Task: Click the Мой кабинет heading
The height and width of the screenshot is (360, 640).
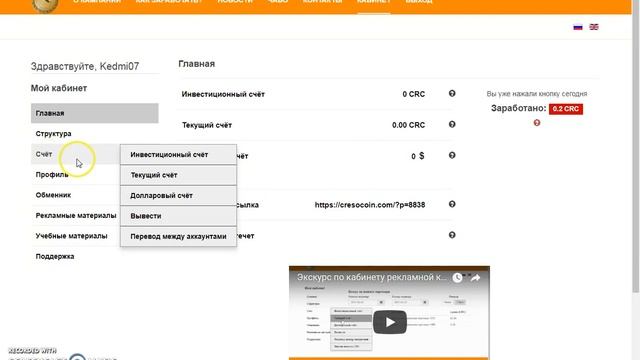Action: [59, 88]
